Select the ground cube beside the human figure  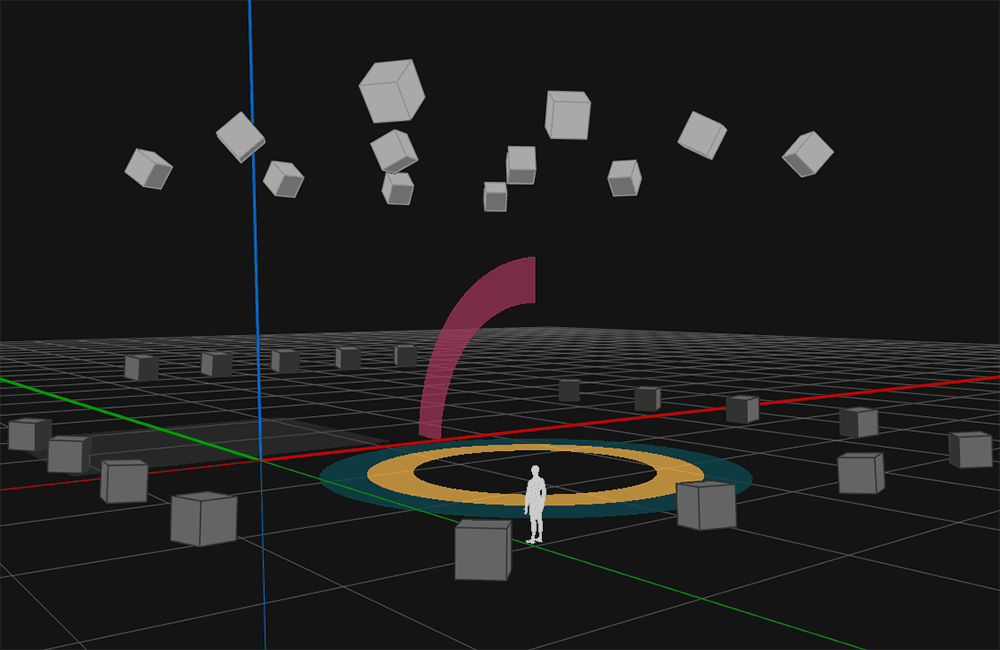483,550
